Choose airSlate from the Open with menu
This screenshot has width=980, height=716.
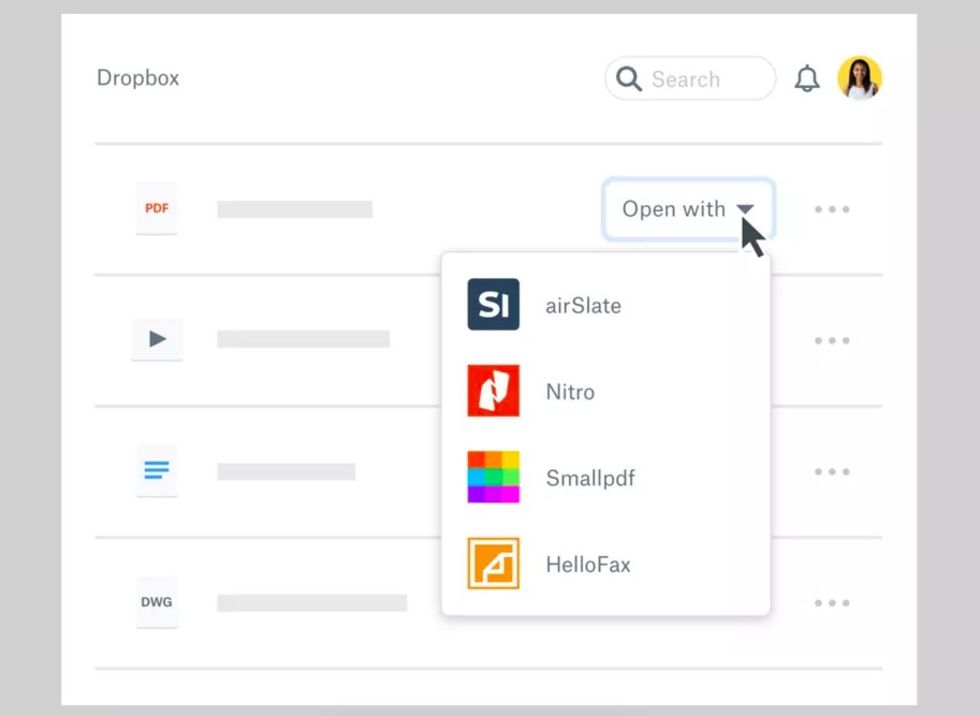(x=606, y=305)
